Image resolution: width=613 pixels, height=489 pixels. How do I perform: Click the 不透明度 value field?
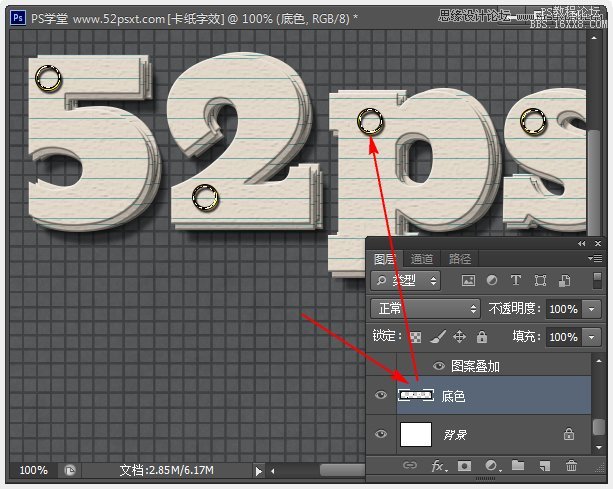[563, 309]
